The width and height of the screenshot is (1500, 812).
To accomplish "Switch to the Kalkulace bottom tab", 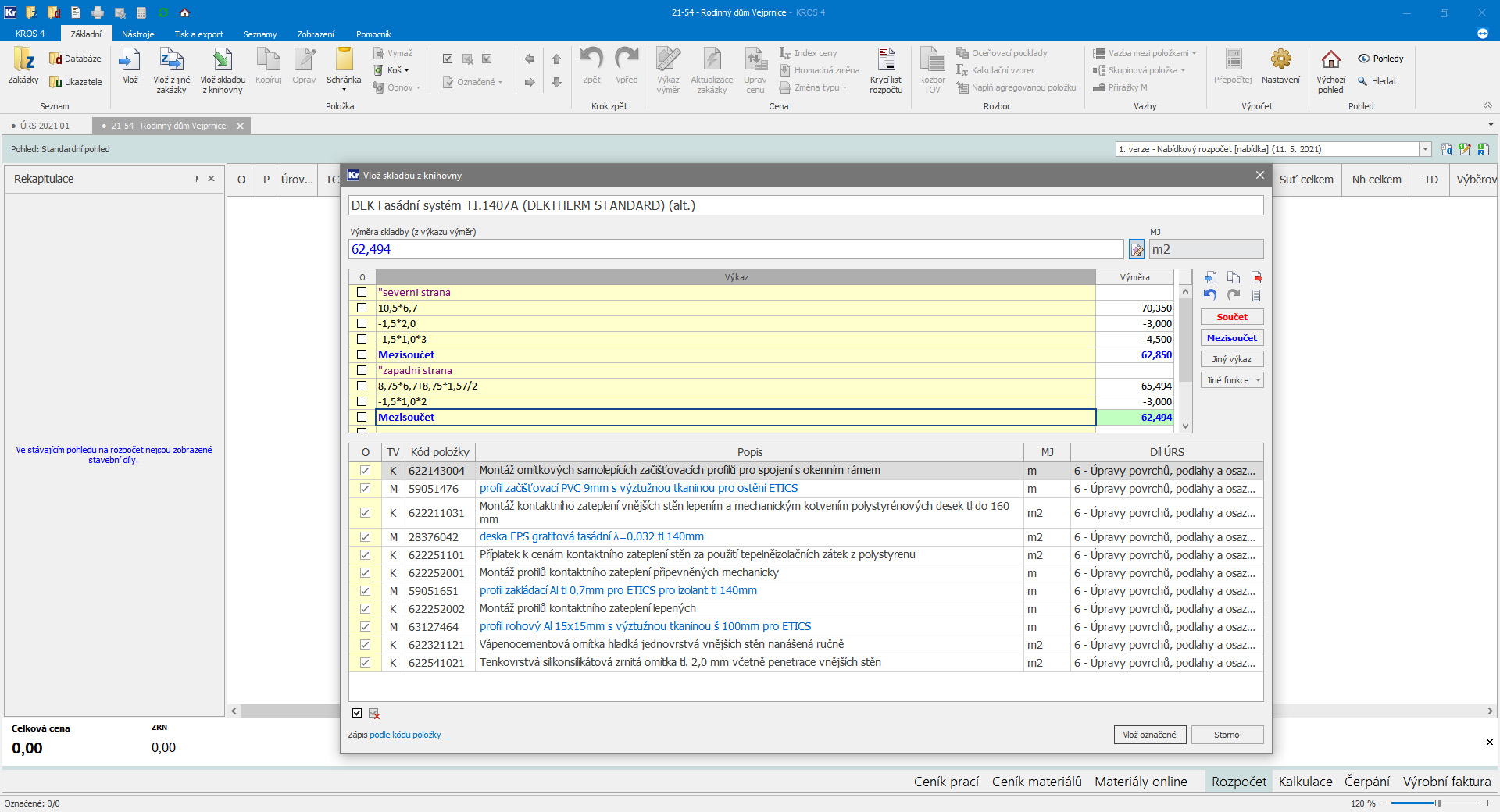I will [1305, 782].
